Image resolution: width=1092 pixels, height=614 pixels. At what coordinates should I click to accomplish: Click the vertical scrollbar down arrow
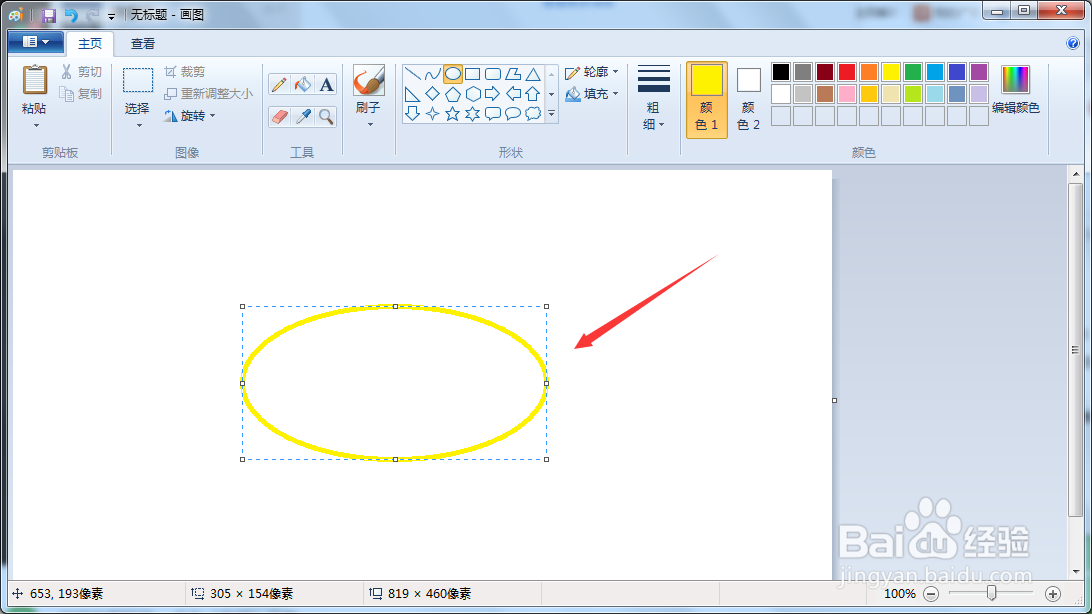pos(1076,572)
